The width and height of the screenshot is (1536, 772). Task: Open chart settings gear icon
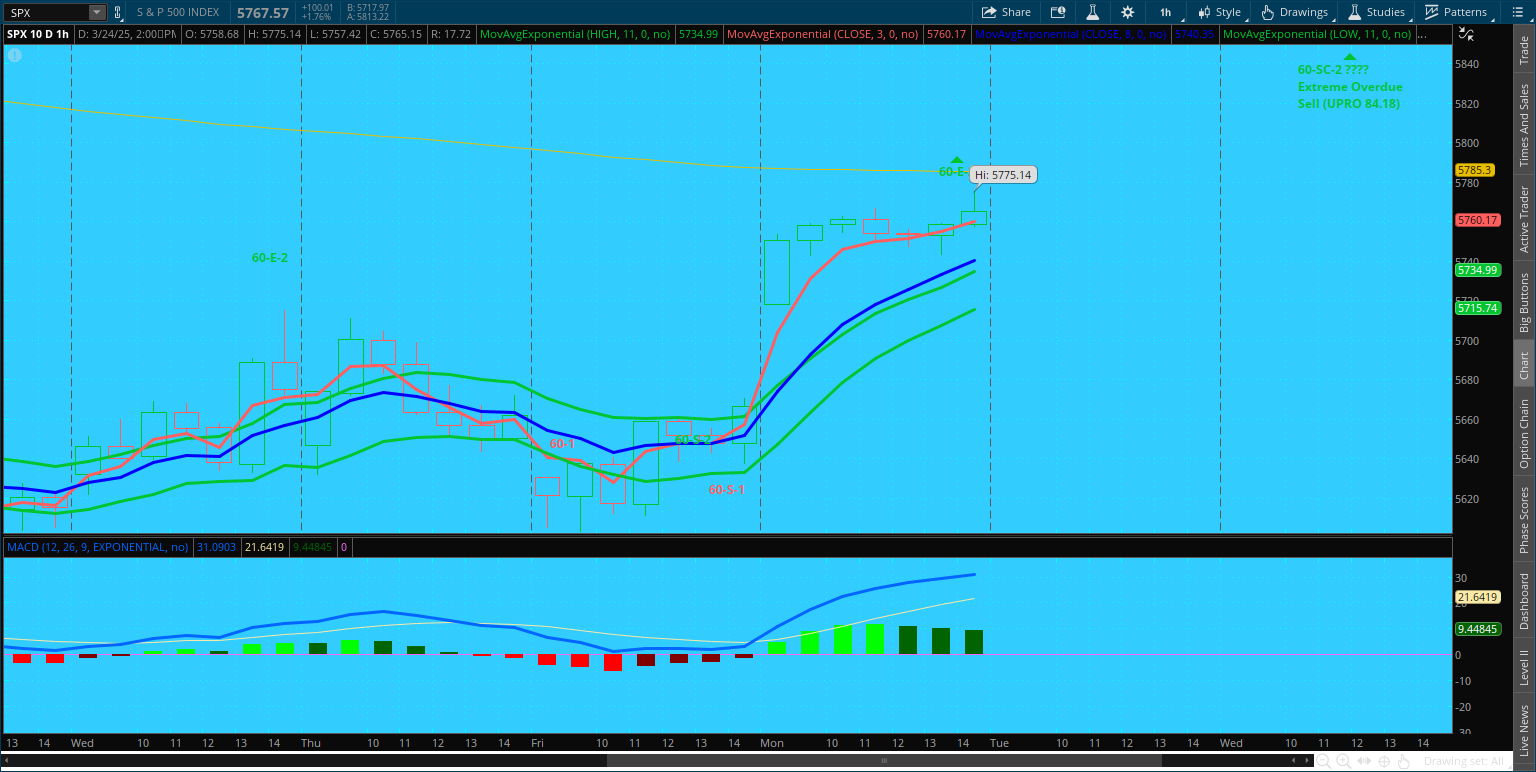point(1127,12)
